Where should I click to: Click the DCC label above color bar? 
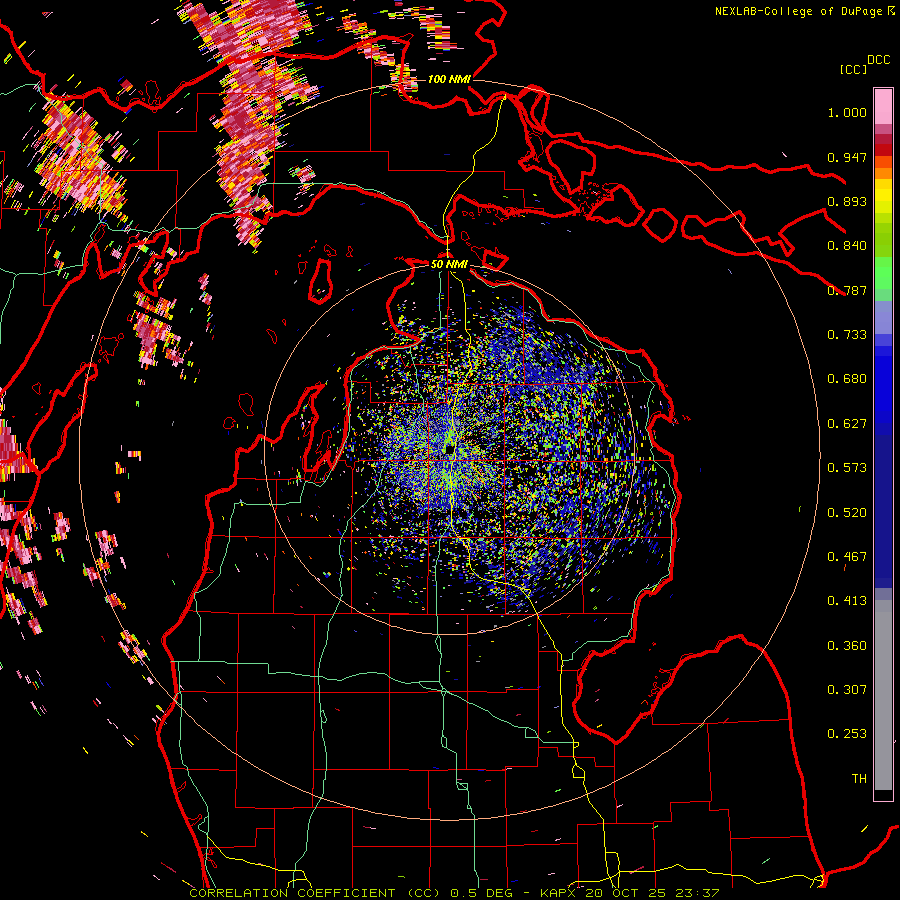878,60
